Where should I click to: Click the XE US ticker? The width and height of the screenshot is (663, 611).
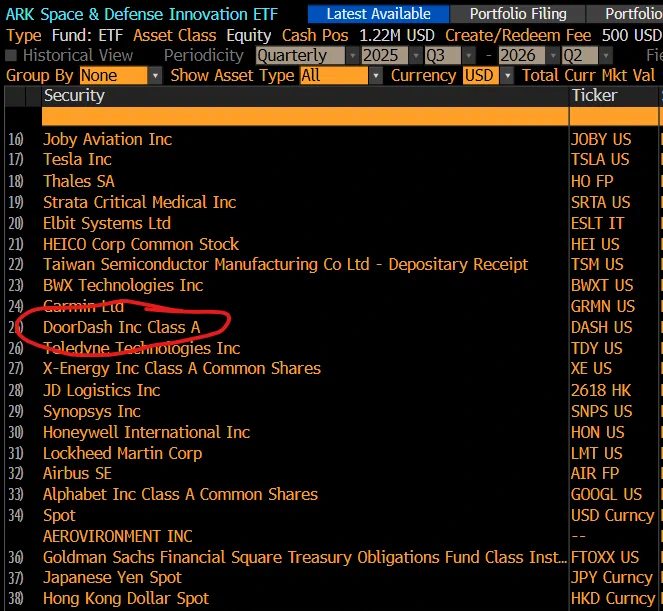[x=591, y=369]
